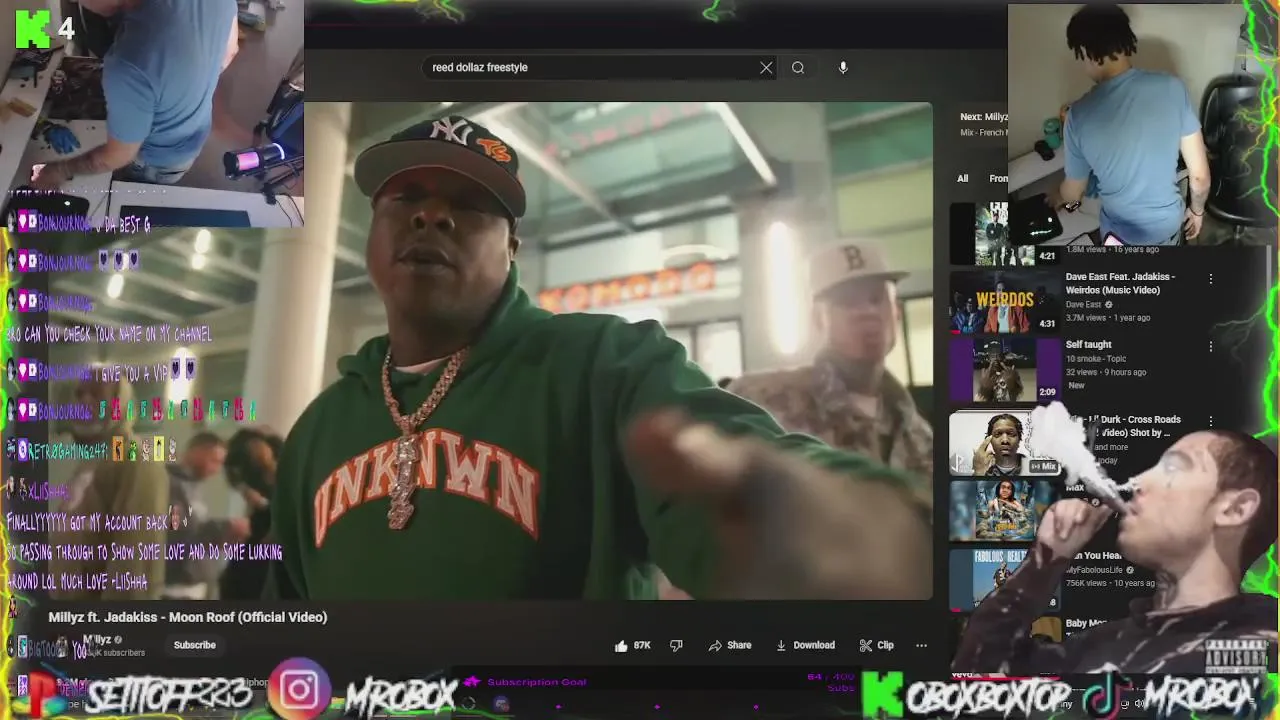Open more actions ellipsis below the video
Viewport: 1280px width, 720px height.
(921, 645)
